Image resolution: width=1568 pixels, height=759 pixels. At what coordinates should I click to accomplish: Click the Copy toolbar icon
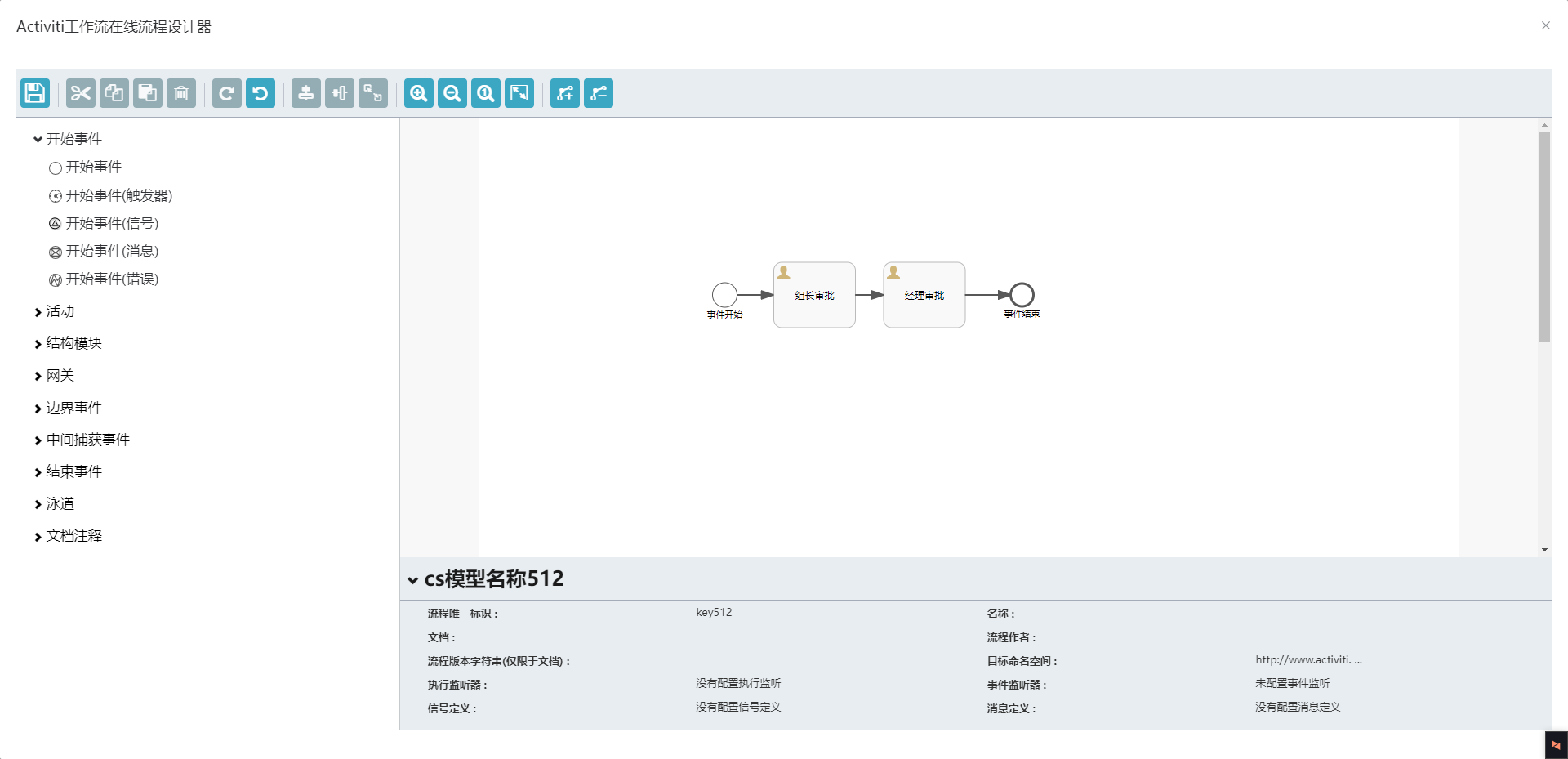pos(114,93)
